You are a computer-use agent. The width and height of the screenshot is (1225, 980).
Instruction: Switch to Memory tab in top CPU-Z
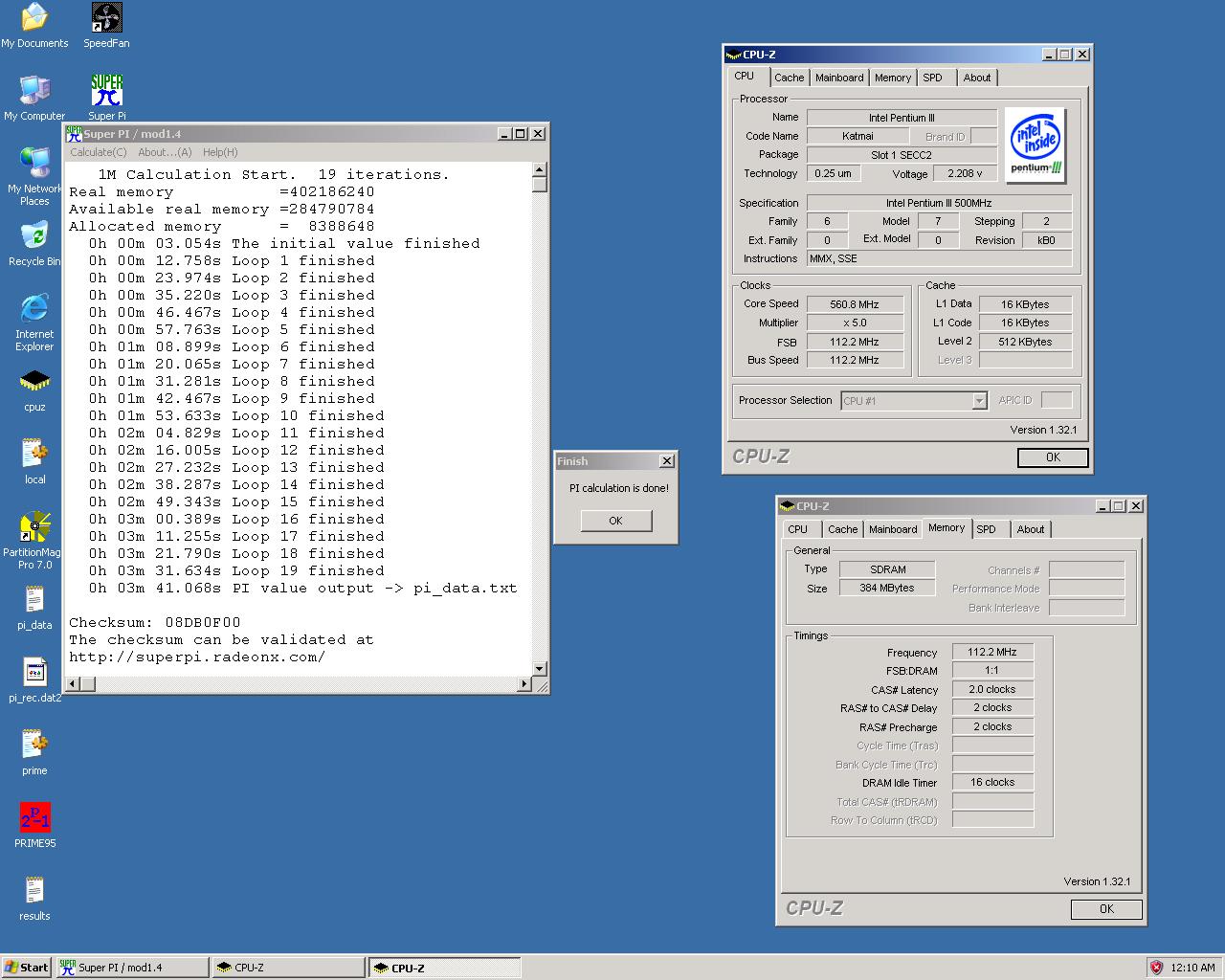[893, 78]
